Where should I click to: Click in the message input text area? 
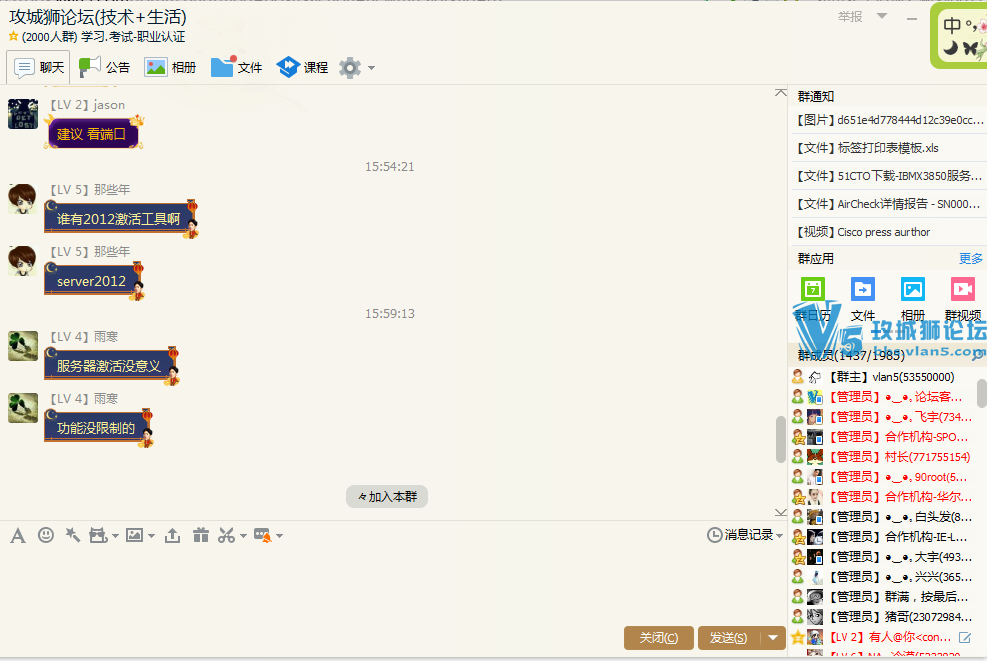click(390, 585)
